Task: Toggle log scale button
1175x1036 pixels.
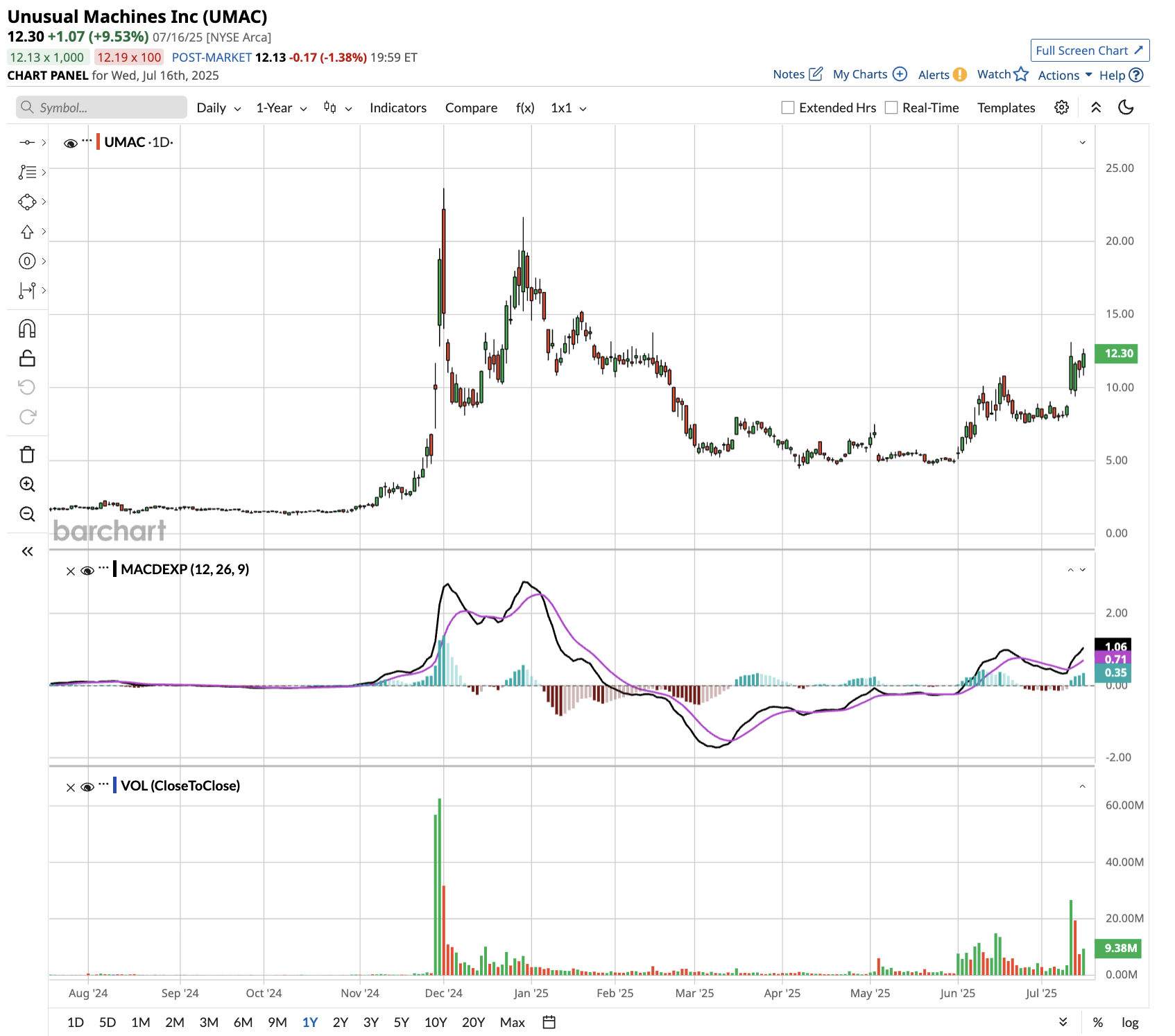Action: 1130,1022
